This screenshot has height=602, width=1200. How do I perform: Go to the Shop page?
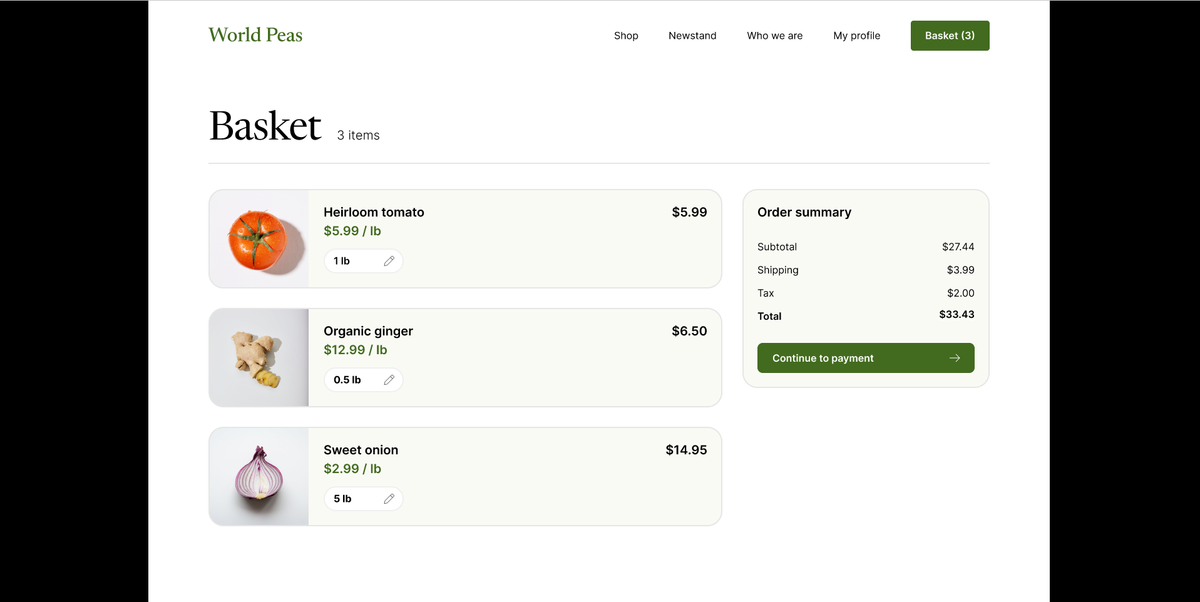click(x=626, y=36)
